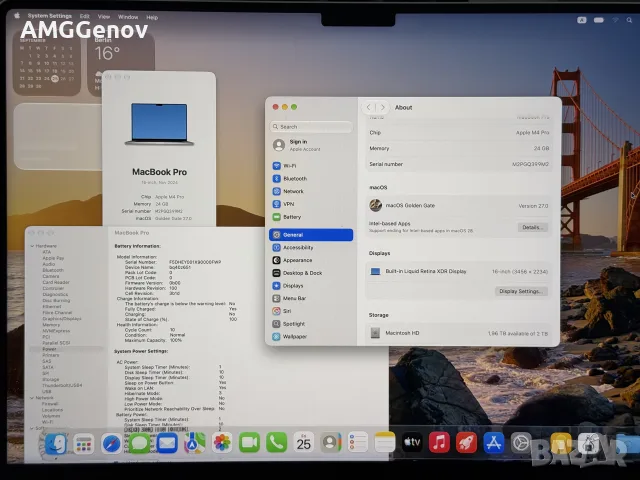Viewport: 640px width, 480px height.
Task: Select Apple Pay in the System Information tree
Action: [x=53, y=258]
